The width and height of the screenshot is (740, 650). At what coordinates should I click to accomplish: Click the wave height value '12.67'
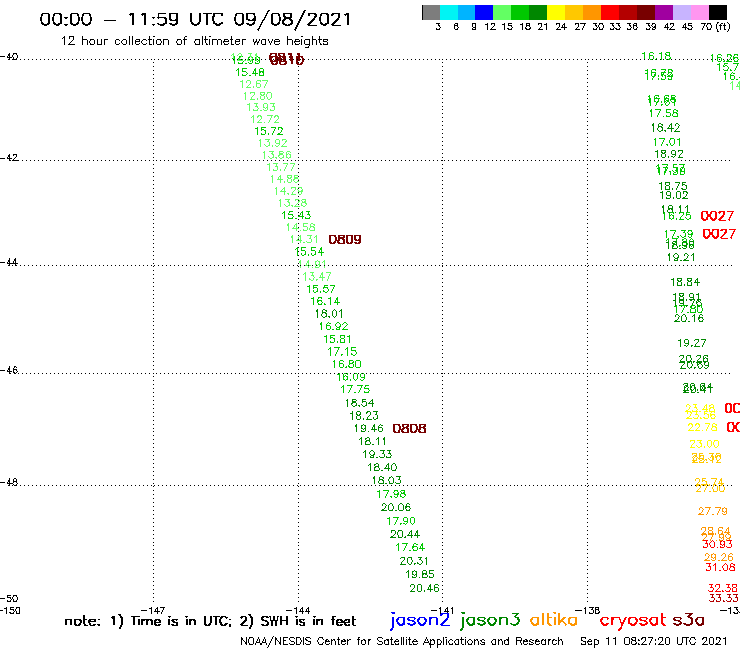[x=254, y=84]
